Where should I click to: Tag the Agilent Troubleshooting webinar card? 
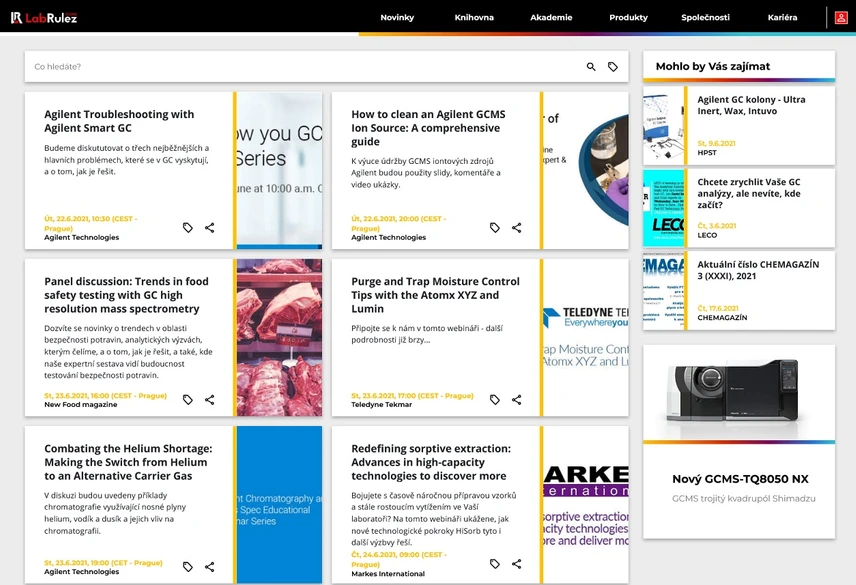pos(188,228)
